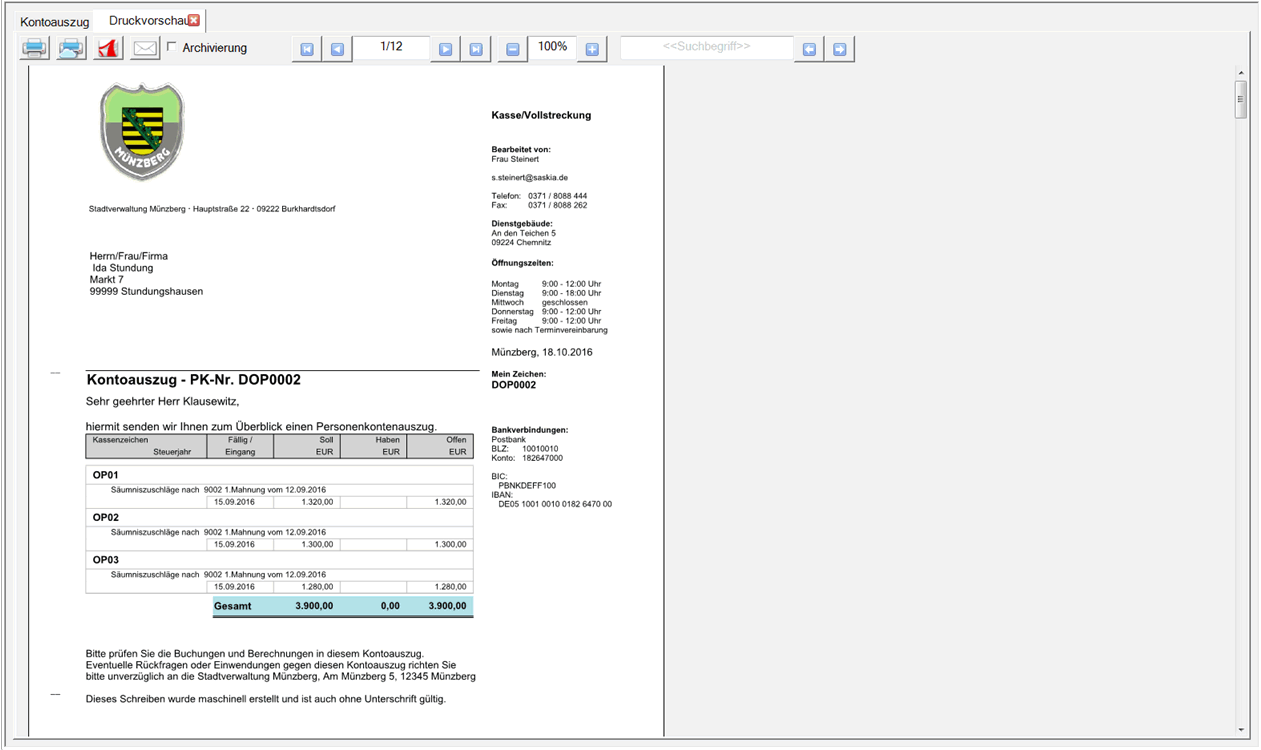
Task: Click the vertical scrollbar down arrow
Action: (1241, 730)
